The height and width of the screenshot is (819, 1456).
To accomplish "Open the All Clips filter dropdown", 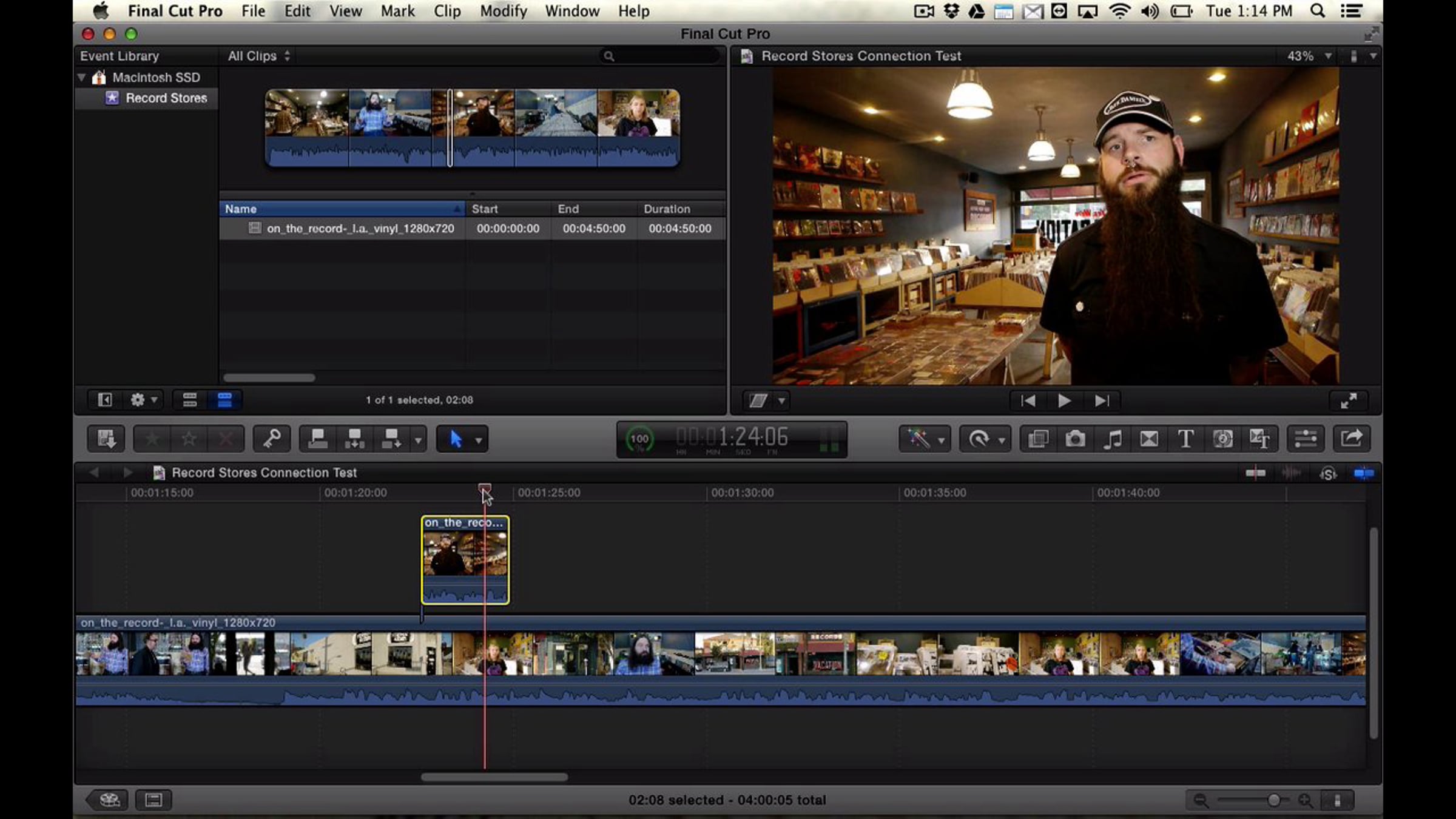I will [x=259, y=56].
